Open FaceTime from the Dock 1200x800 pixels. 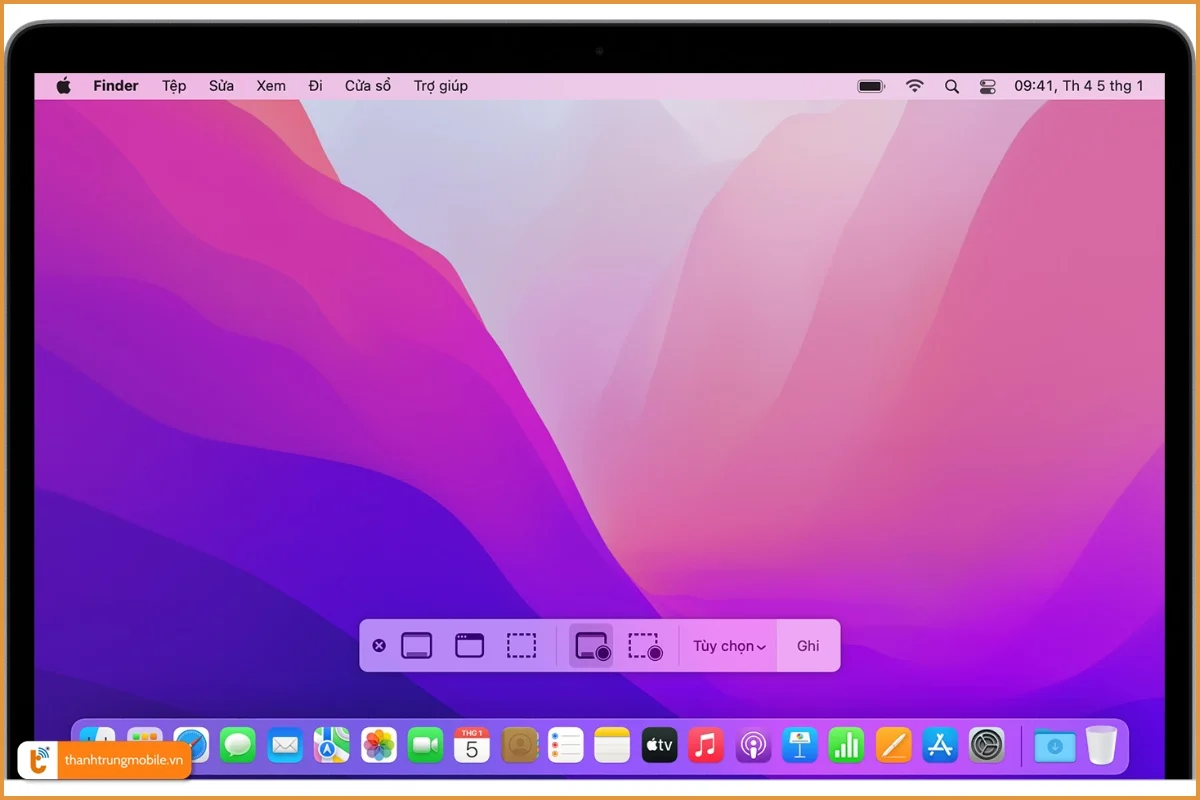pos(425,745)
